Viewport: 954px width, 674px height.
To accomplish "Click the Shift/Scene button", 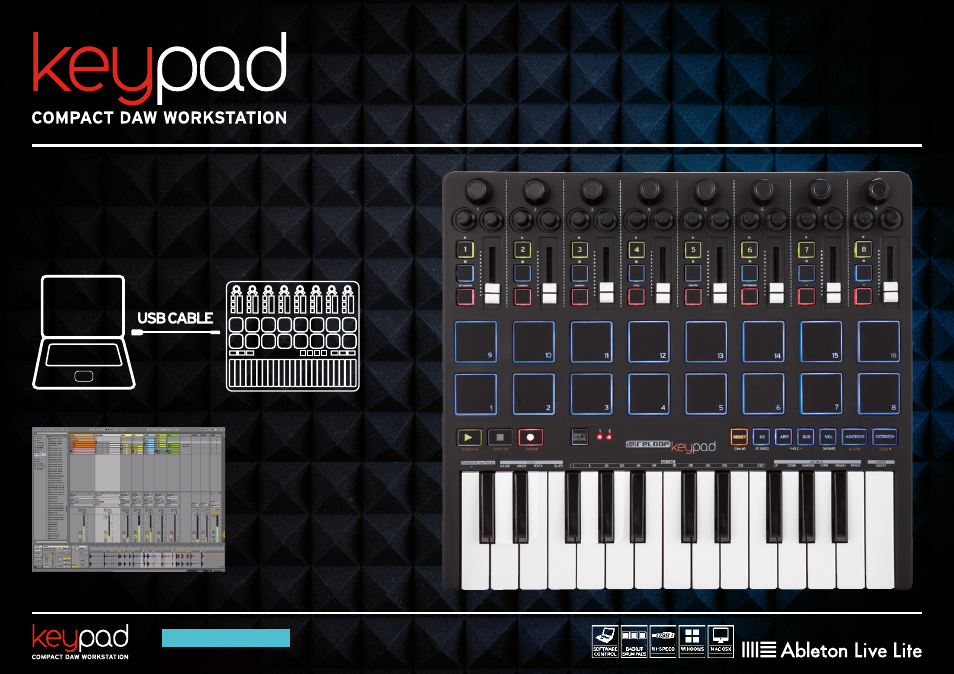I will point(579,437).
